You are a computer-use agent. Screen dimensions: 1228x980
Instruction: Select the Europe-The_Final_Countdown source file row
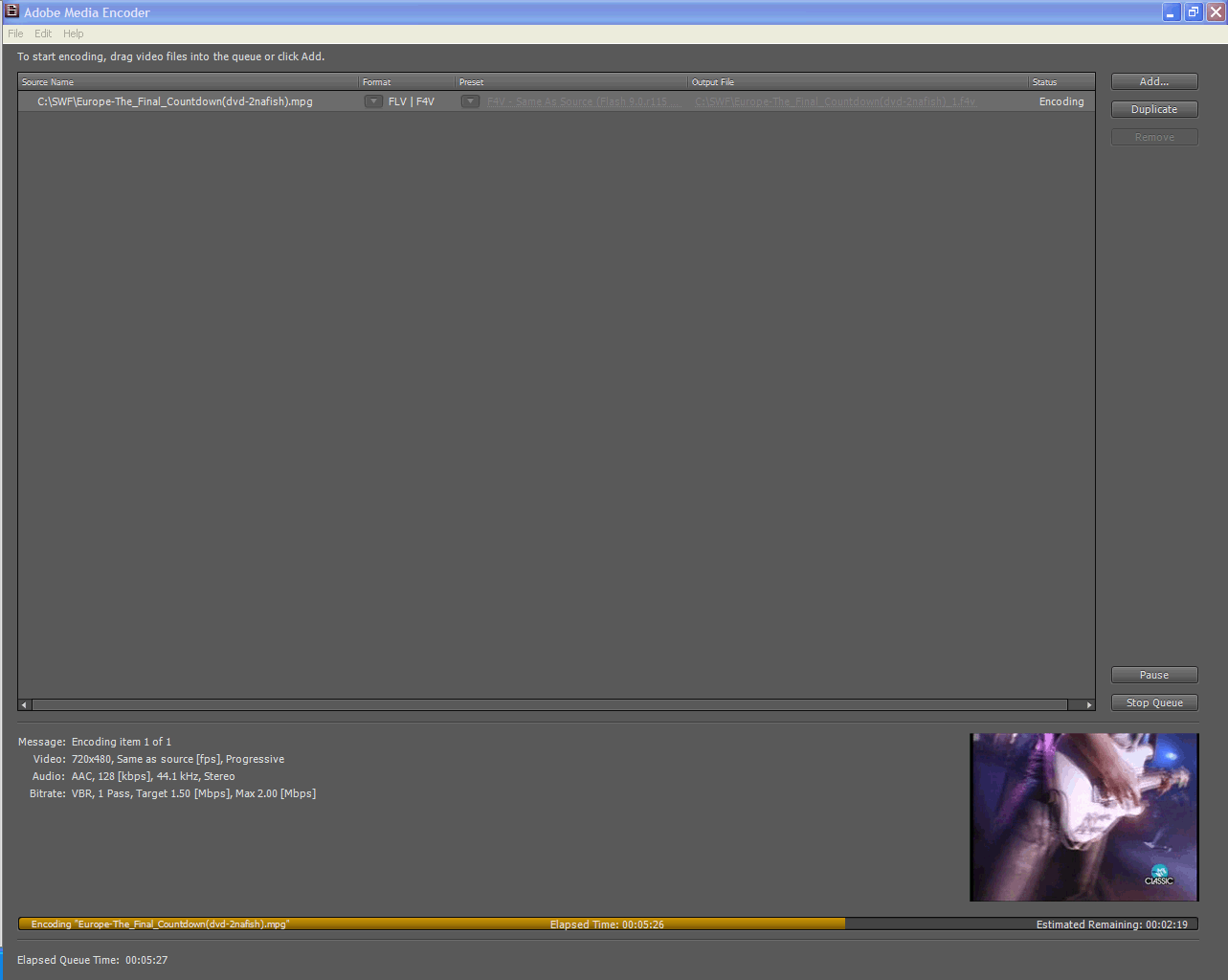click(556, 101)
